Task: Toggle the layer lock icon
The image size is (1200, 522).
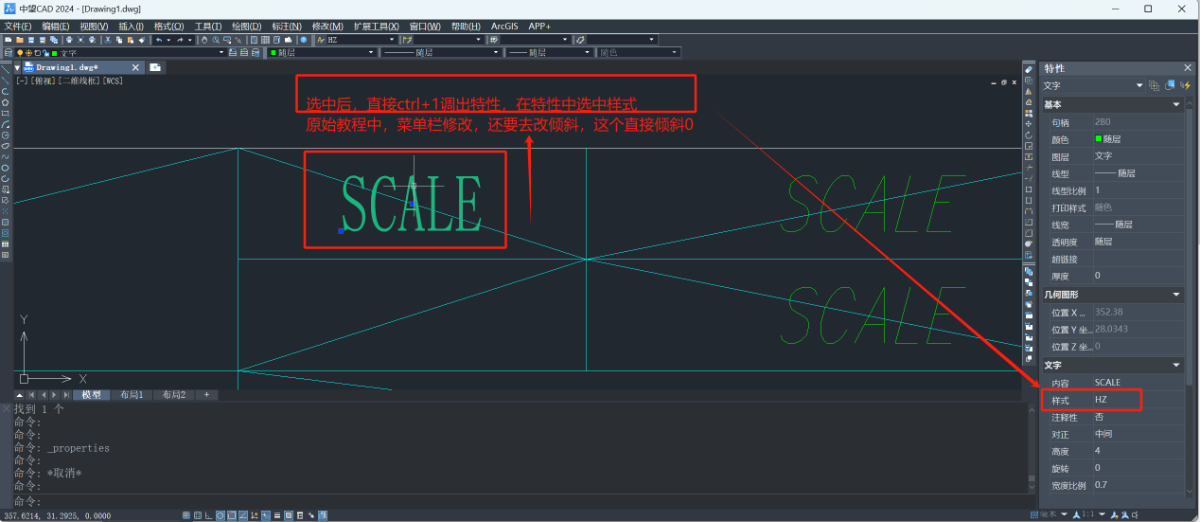Action: tap(45, 52)
